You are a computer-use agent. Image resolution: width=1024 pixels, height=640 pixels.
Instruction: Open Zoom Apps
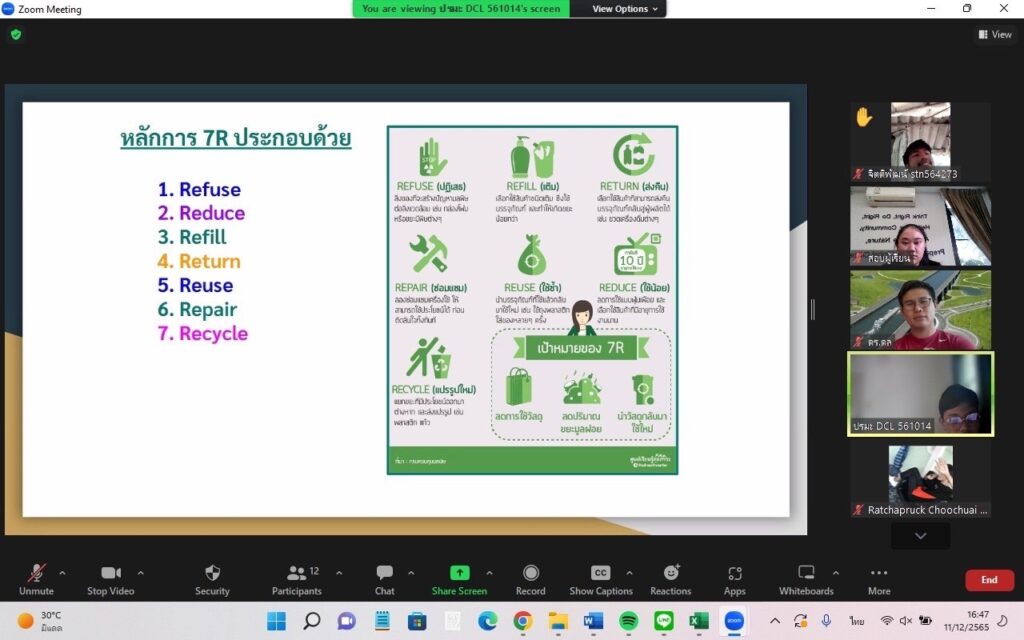(735, 578)
